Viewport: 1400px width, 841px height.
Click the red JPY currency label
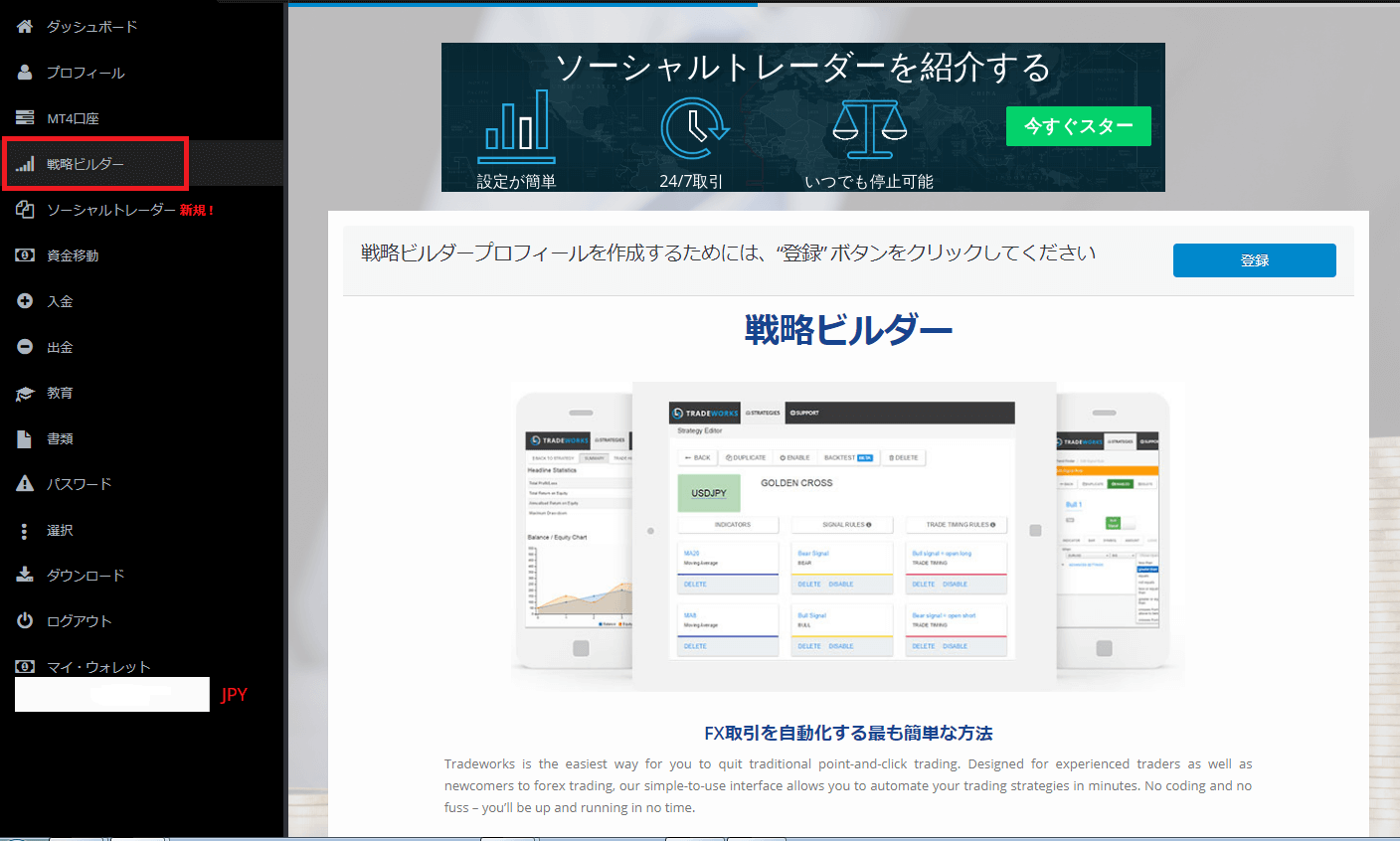click(235, 695)
